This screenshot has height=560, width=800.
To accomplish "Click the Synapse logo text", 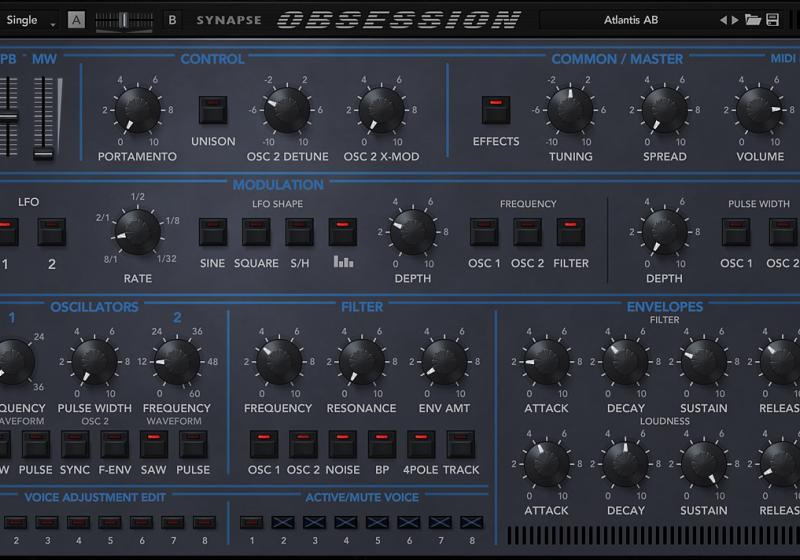I will pyautogui.click(x=229, y=20).
